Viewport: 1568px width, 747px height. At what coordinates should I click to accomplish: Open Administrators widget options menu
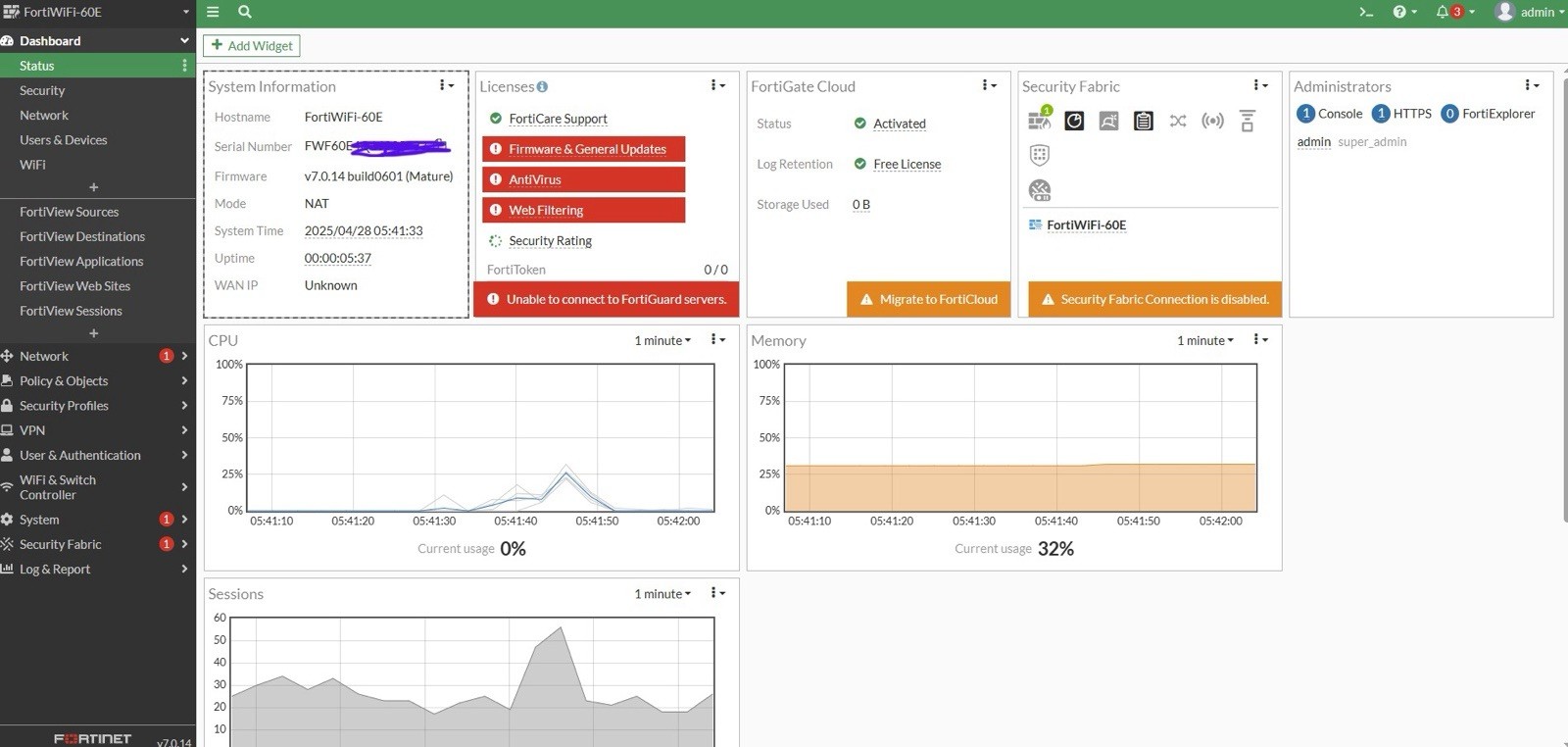[x=1532, y=85]
